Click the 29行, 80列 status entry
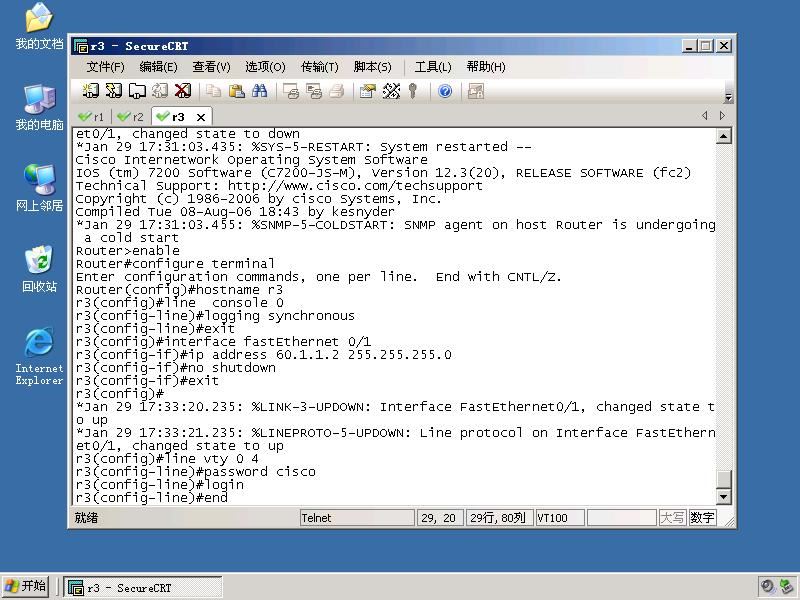The image size is (800, 600). (499, 518)
